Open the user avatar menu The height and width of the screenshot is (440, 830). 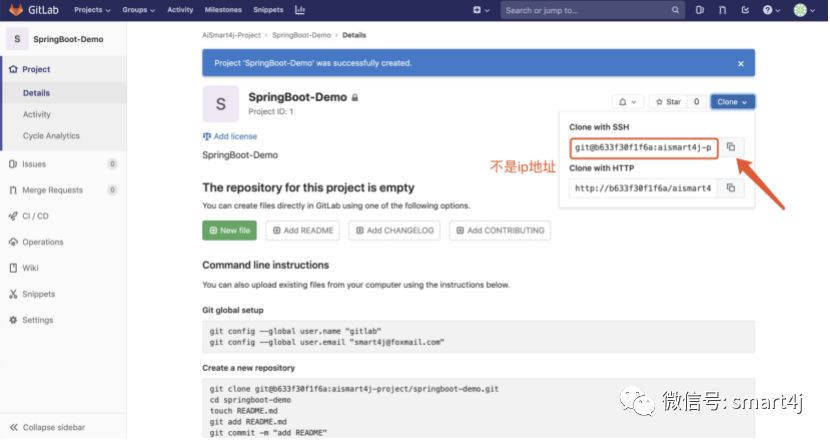coord(804,10)
